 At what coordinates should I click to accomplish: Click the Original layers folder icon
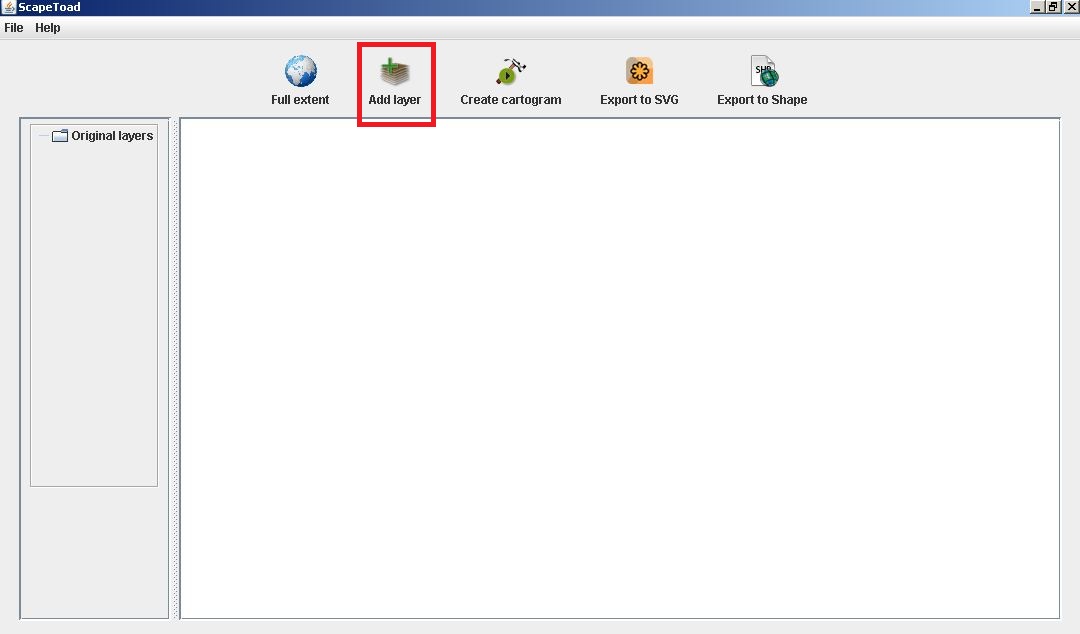click(x=60, y=136)
